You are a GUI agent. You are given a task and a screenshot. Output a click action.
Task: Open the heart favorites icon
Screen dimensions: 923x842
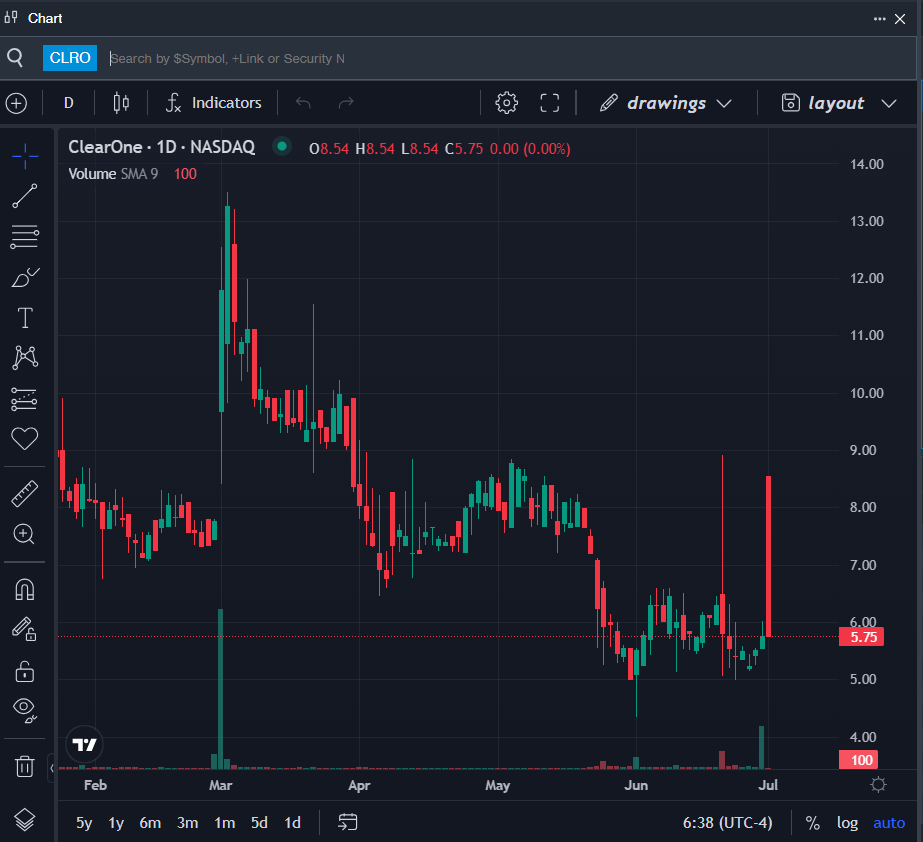tap(25, 439)
